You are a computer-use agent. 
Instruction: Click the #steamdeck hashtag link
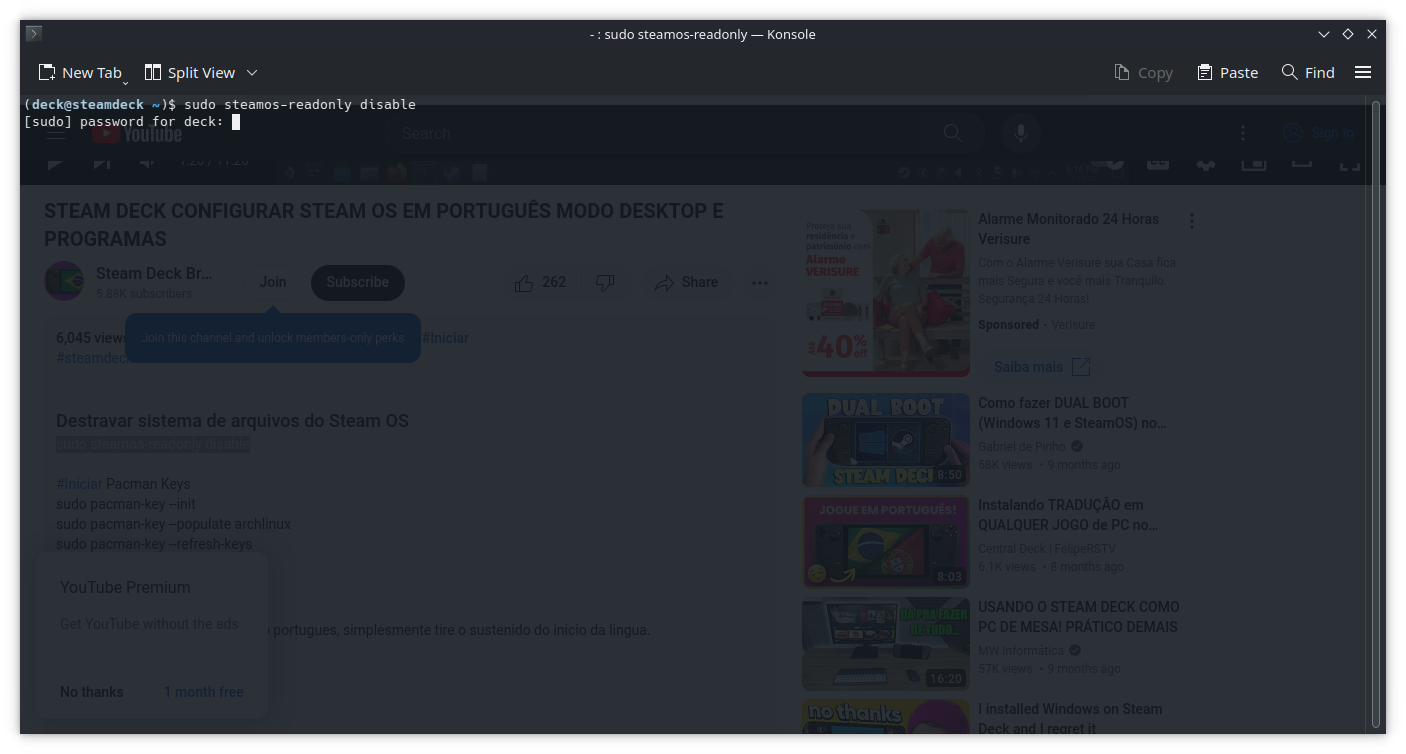(93, 358)
